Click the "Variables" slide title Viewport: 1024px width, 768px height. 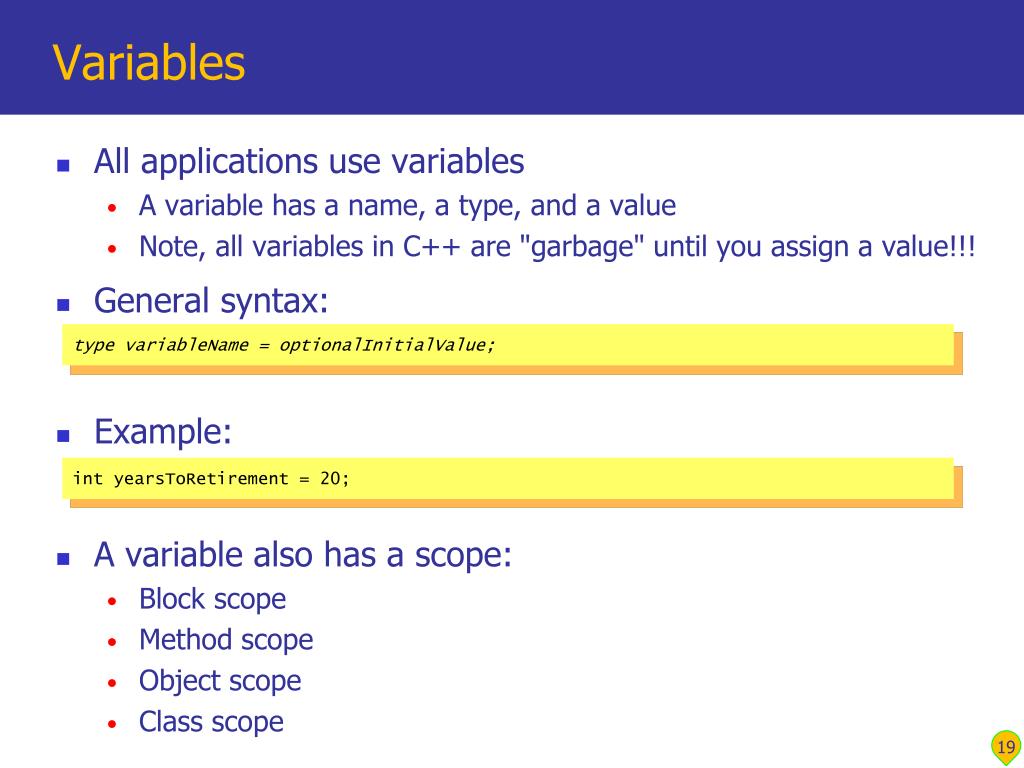(x=149, y=62)
